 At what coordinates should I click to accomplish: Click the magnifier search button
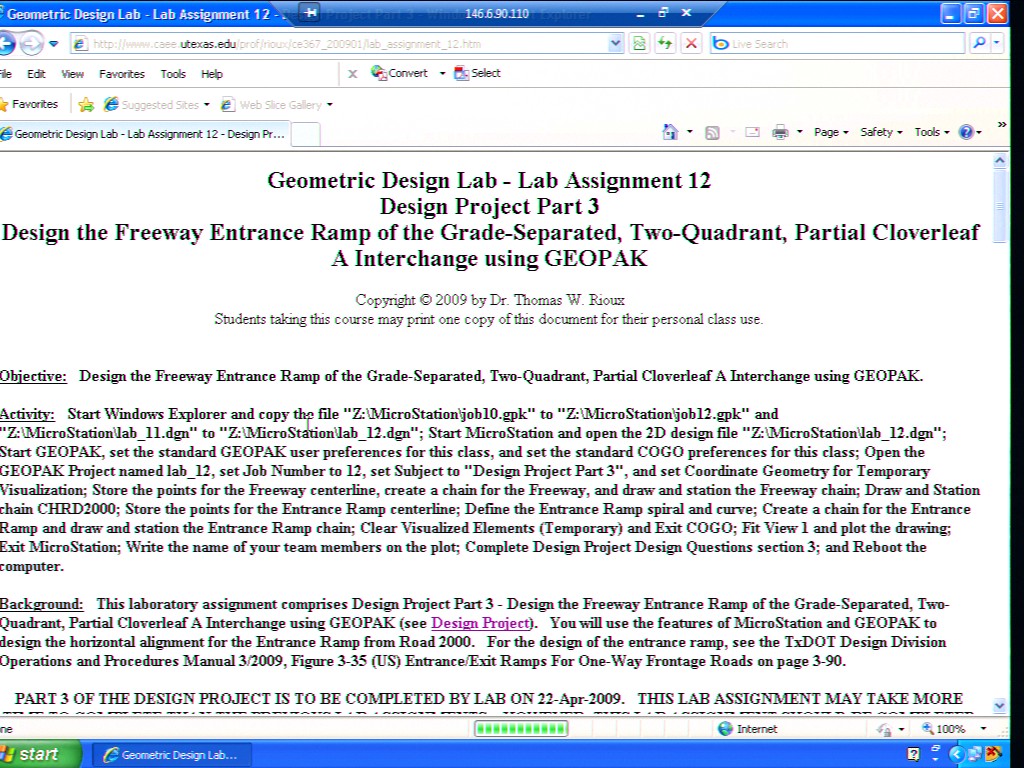(979, 44)
